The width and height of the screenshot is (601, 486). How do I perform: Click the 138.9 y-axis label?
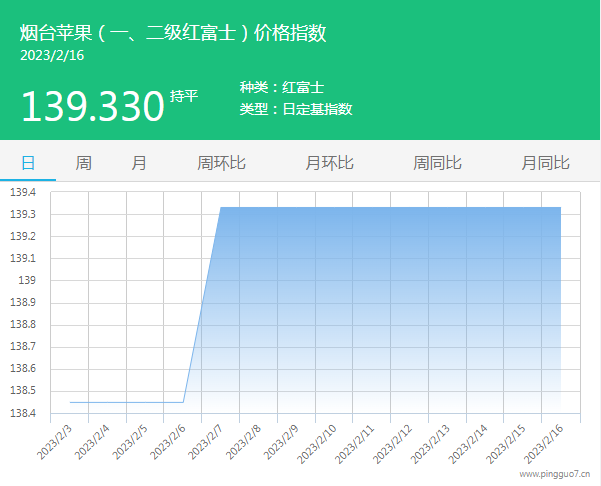point(23,302)
